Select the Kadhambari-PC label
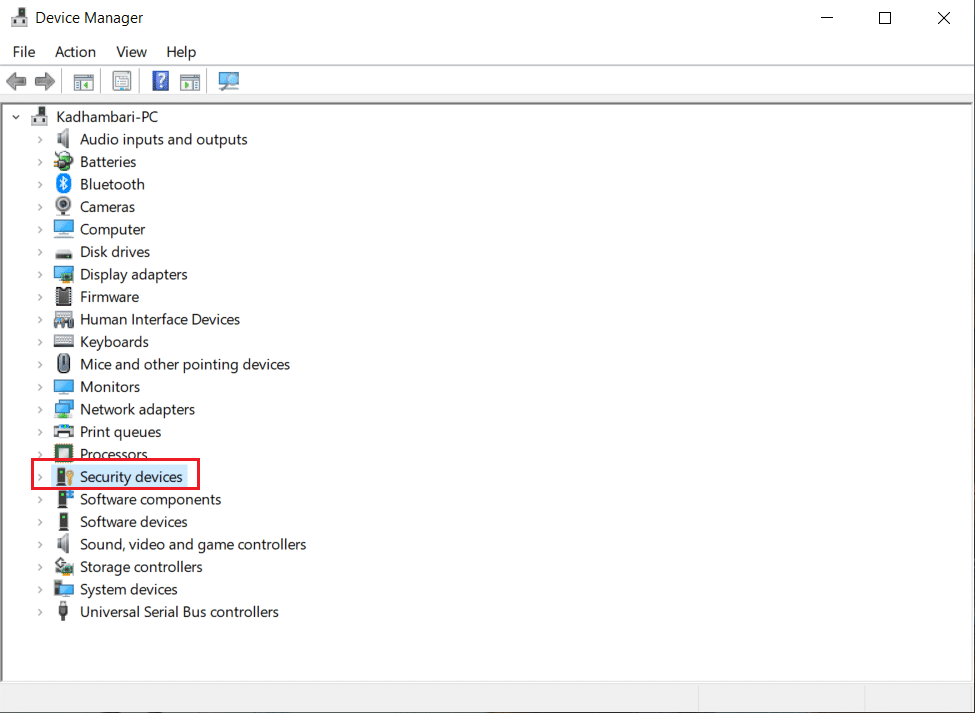Image resolution: width=975 pixels, height=713 pixels. click(107, 117)
